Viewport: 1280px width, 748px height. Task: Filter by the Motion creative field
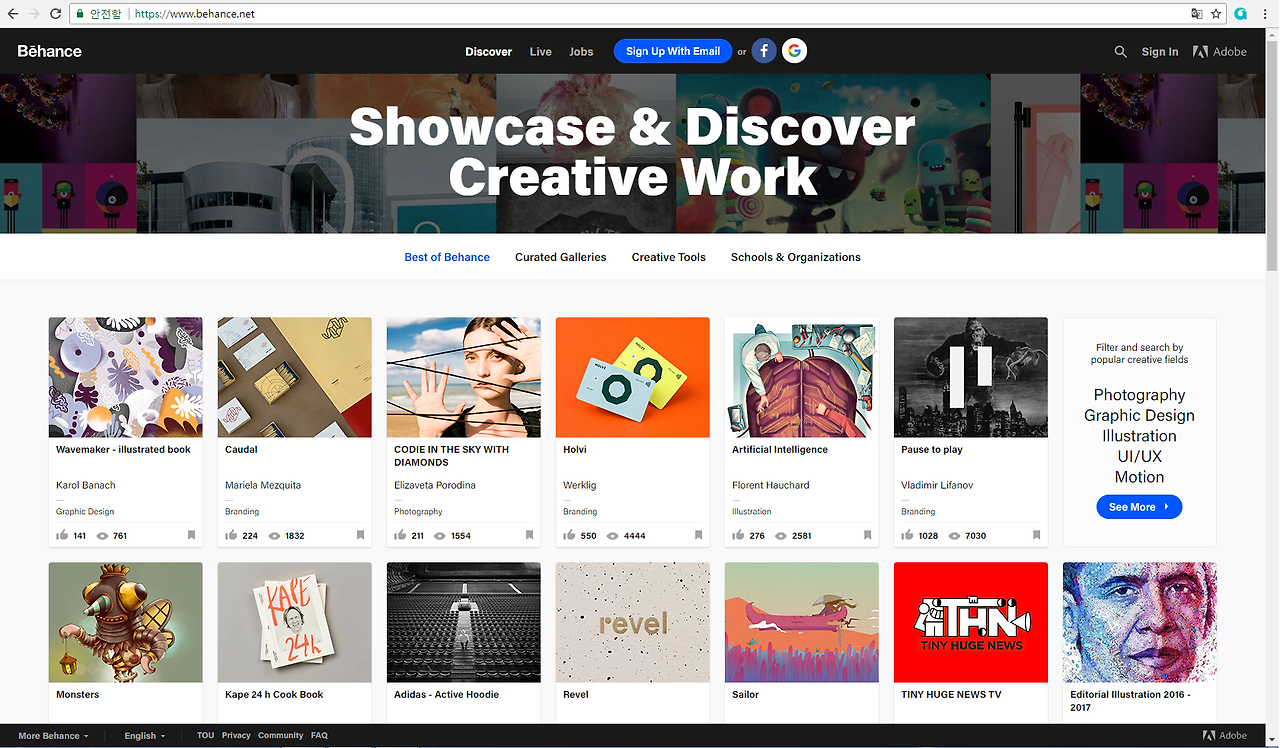click(x=1139, y=477)
